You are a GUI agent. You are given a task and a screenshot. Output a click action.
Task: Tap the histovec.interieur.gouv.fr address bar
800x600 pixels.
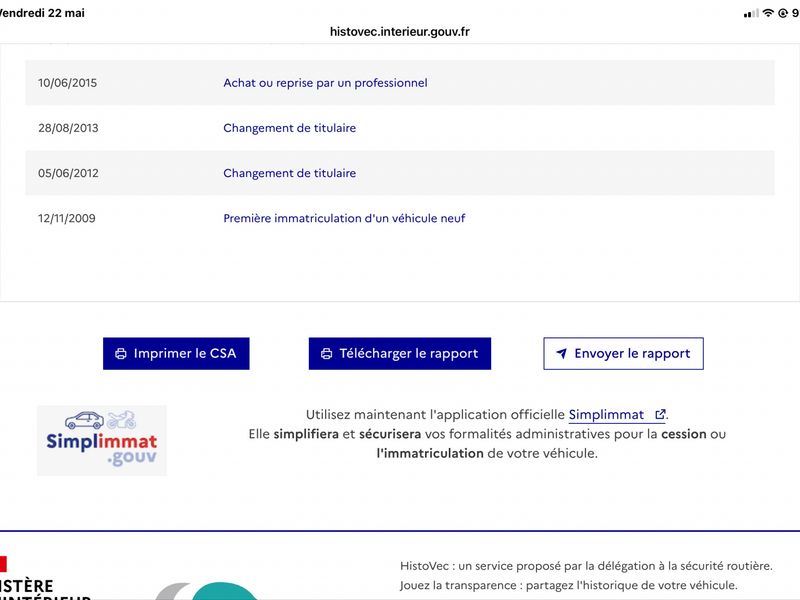[x=399, y=32]
